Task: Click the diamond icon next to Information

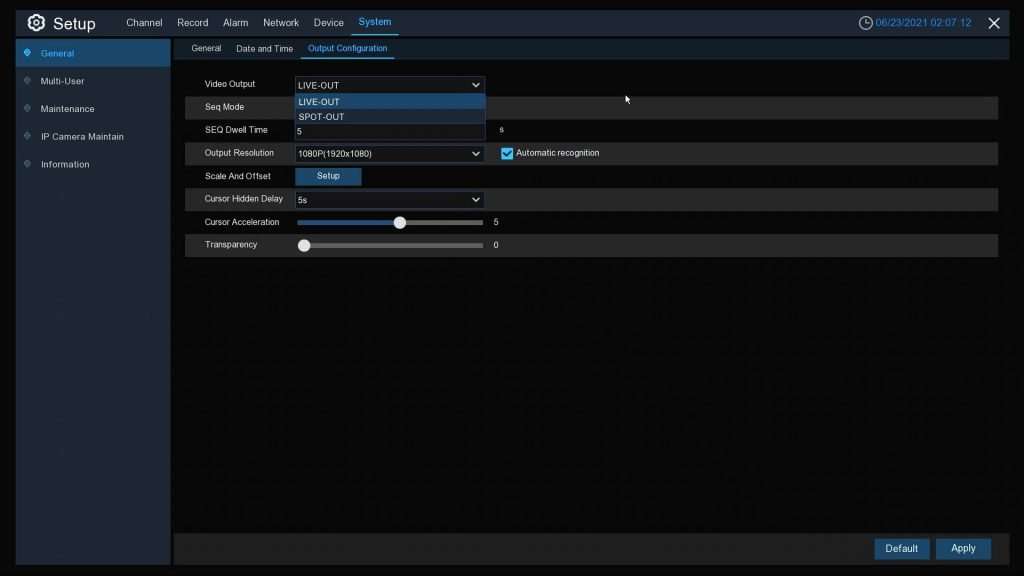Action: point(27,164)
